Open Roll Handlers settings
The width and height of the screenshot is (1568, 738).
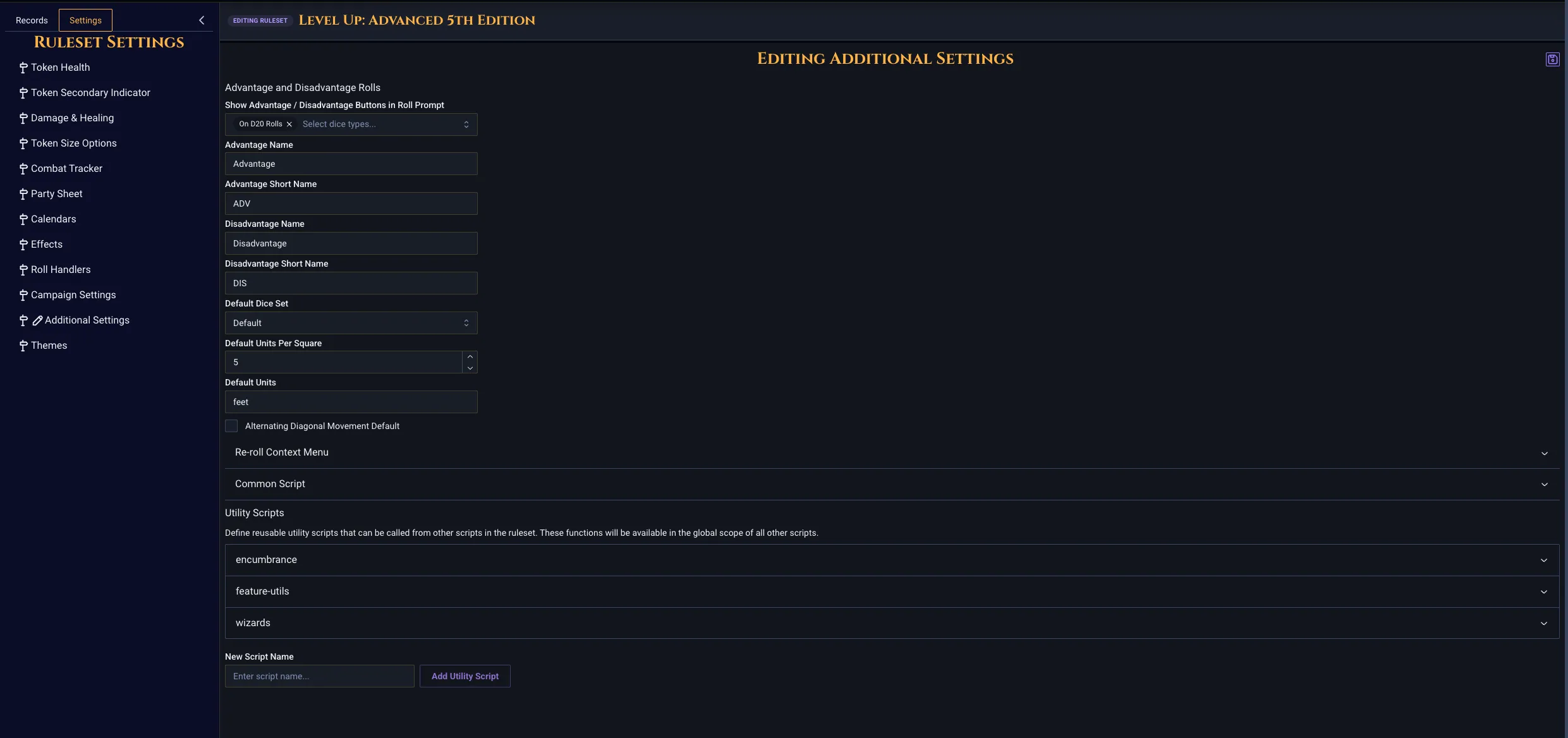coord(61,270)
